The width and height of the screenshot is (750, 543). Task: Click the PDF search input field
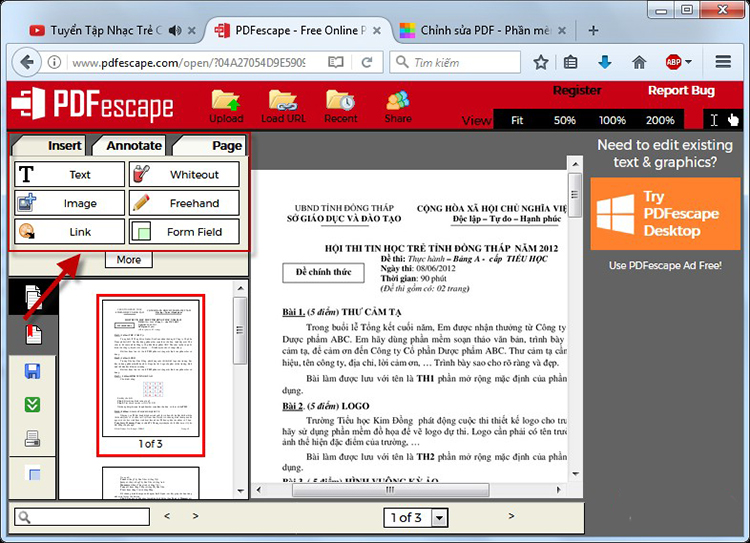82,517
